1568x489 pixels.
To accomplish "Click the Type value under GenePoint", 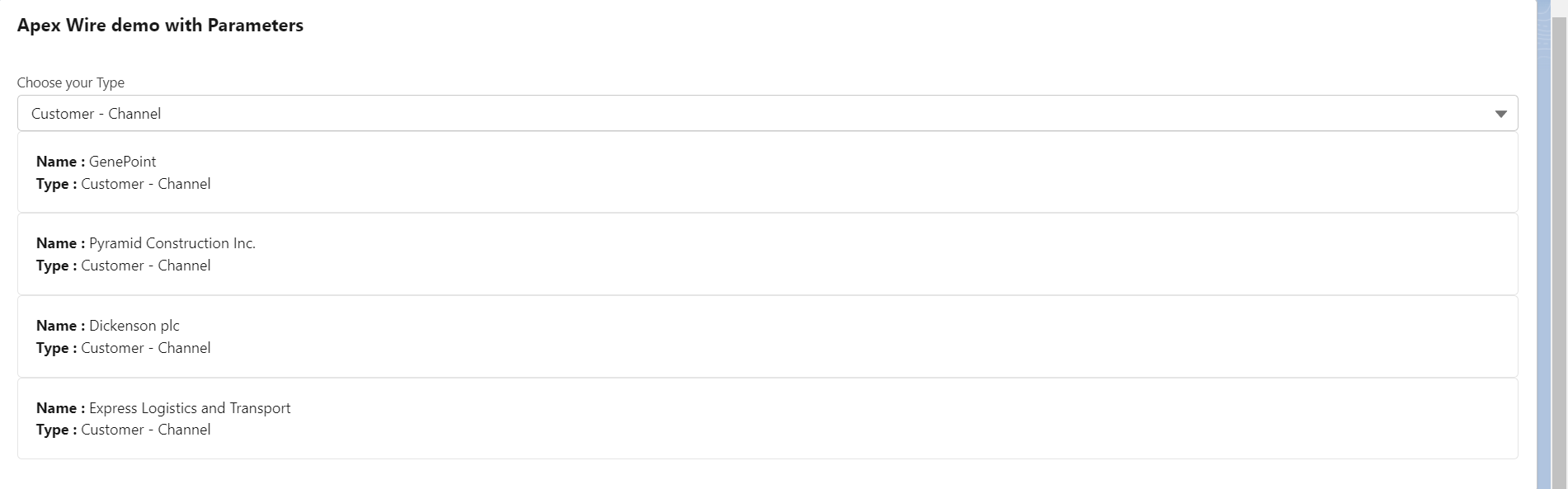I will click(146, 184).
